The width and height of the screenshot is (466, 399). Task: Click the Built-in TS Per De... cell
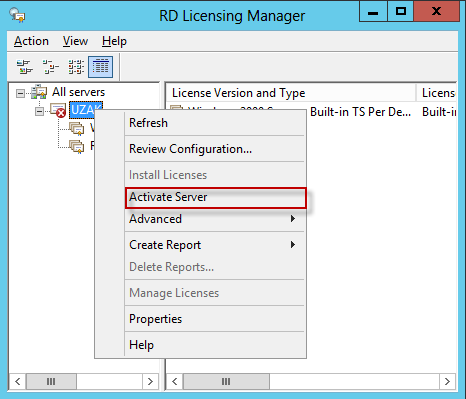[x=360, y=112]
